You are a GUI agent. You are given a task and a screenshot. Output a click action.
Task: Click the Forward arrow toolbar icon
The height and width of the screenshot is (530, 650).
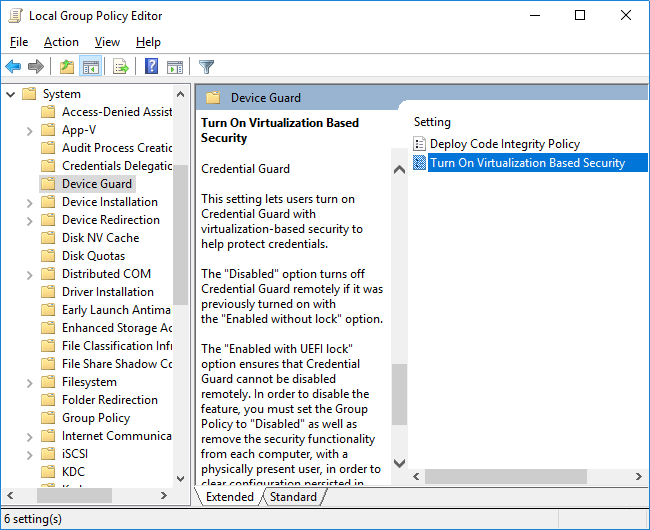pos(36,67)
